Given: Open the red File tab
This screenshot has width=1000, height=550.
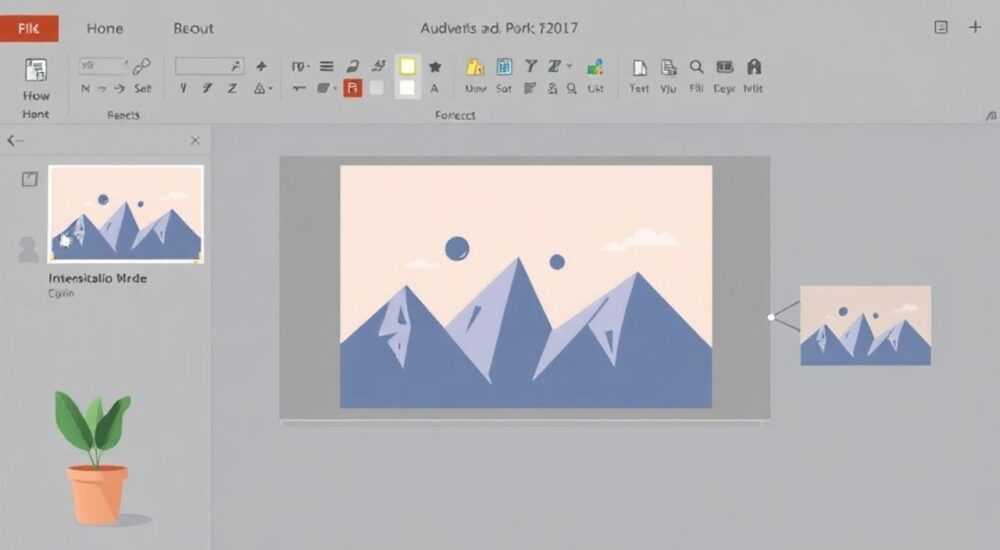Looking at the screenshot, I should pos(29,28).
